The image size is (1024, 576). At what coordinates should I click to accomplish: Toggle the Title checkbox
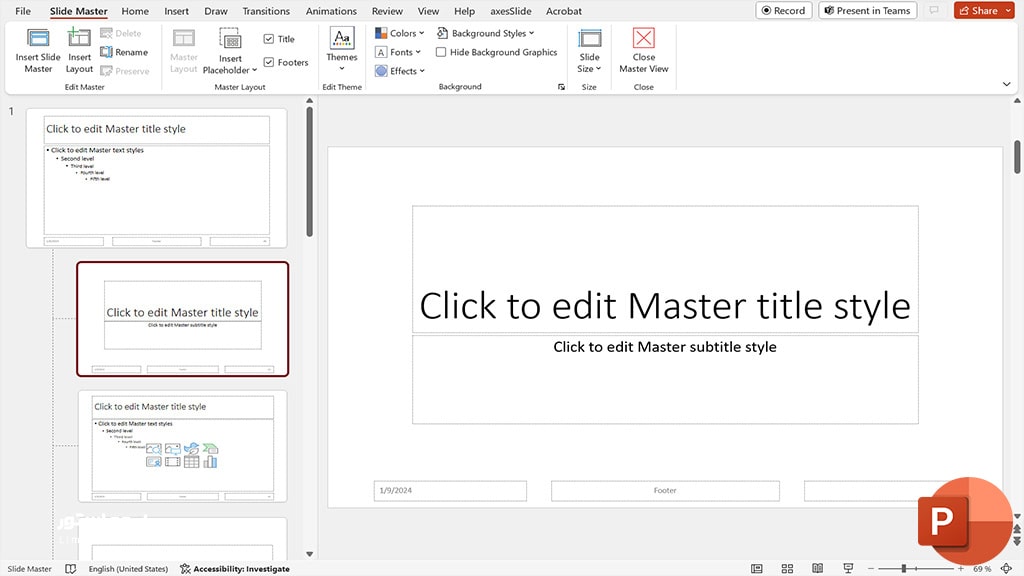(268, 39)
